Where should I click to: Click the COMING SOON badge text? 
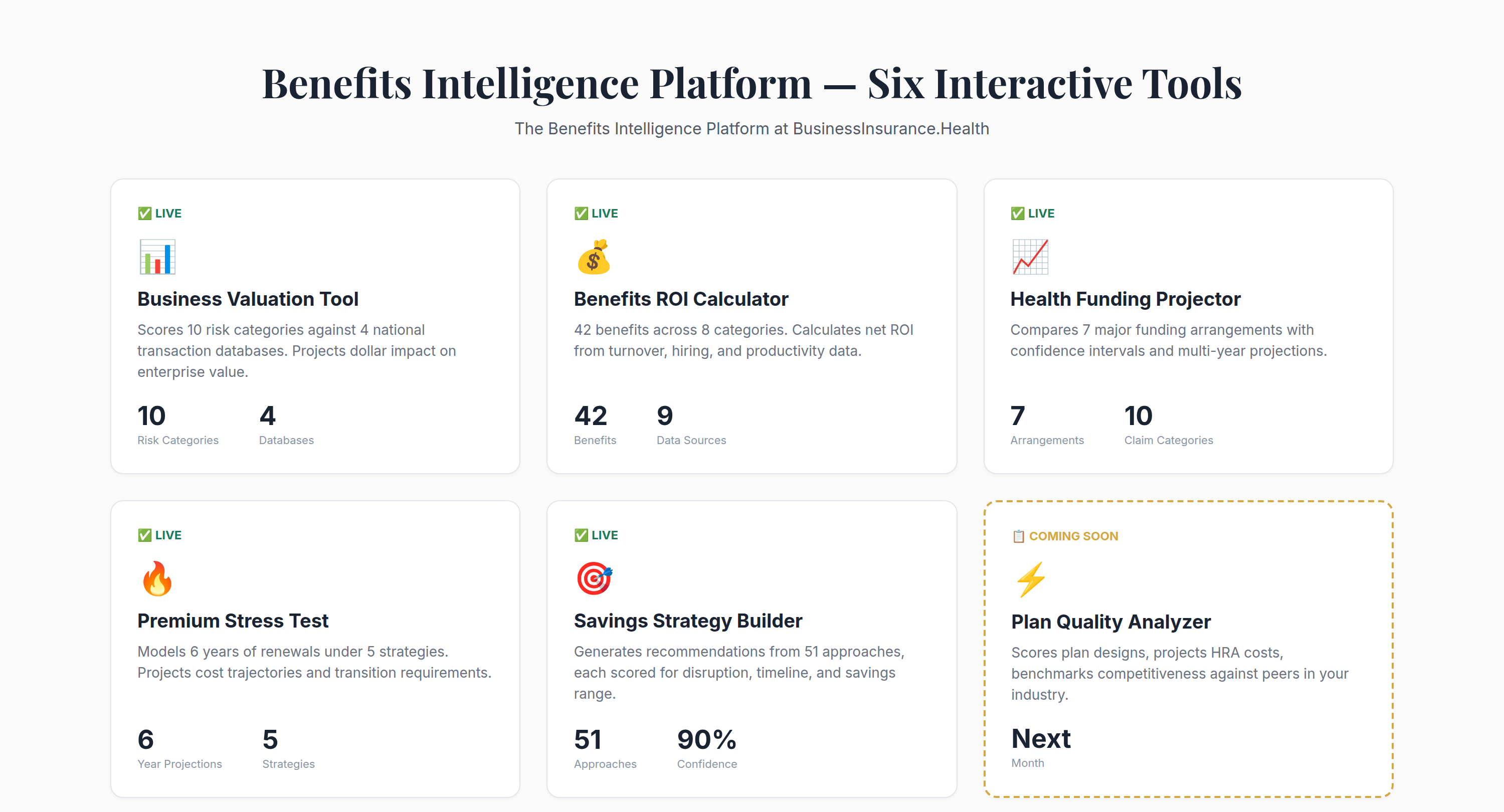tap(1073, 536)
